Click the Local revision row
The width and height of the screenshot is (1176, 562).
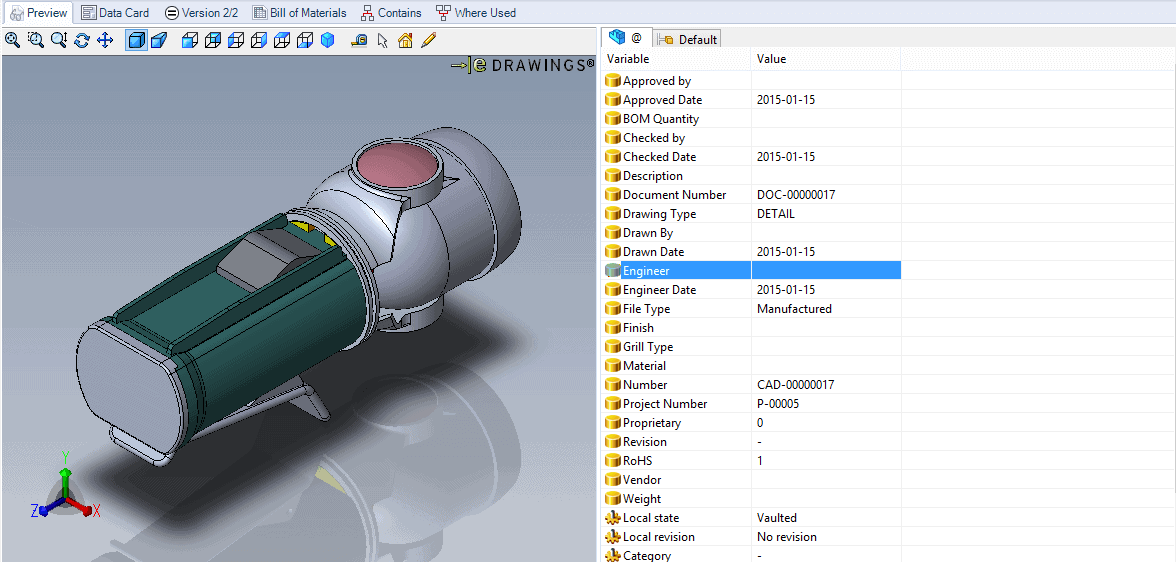(x=751, y=537)
